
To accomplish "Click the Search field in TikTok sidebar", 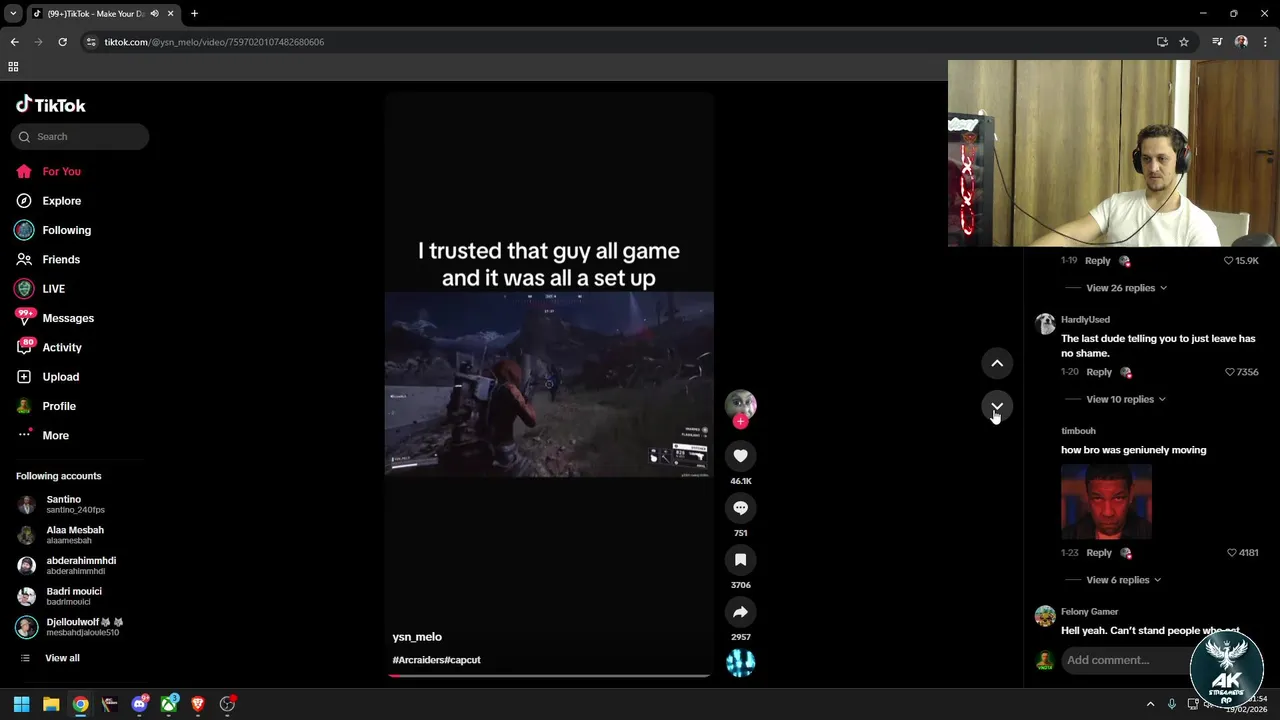I will (x=80, y=137).
